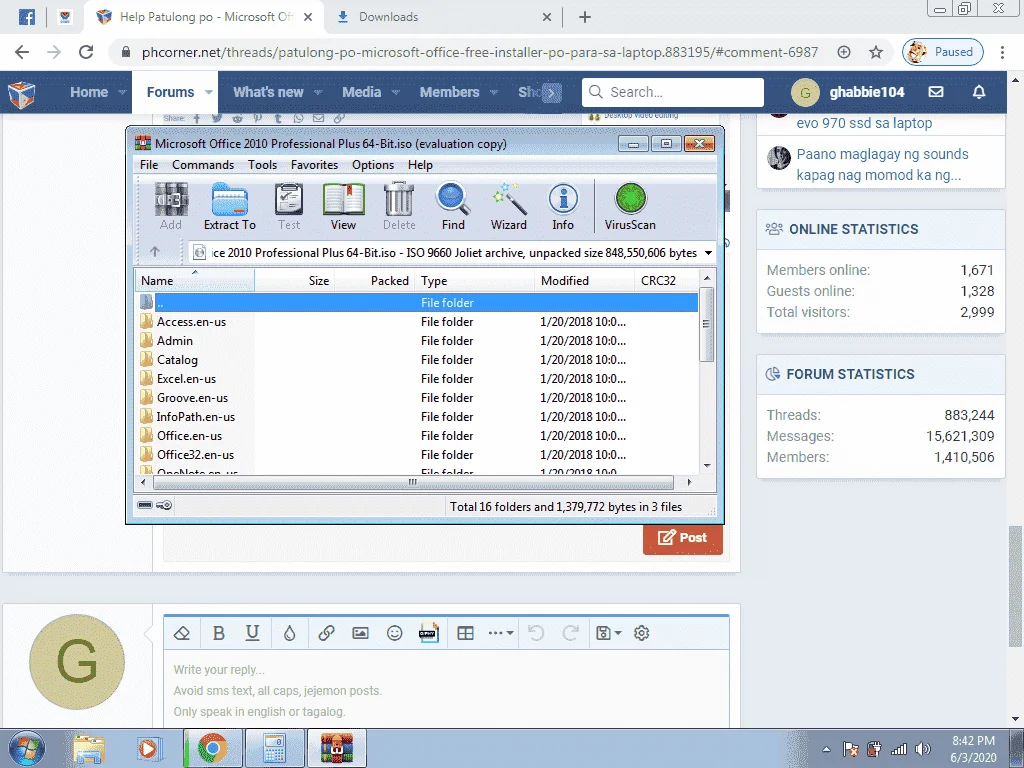Click in the Write your reply text area
1024x768 pixels.
coord(446,689)
